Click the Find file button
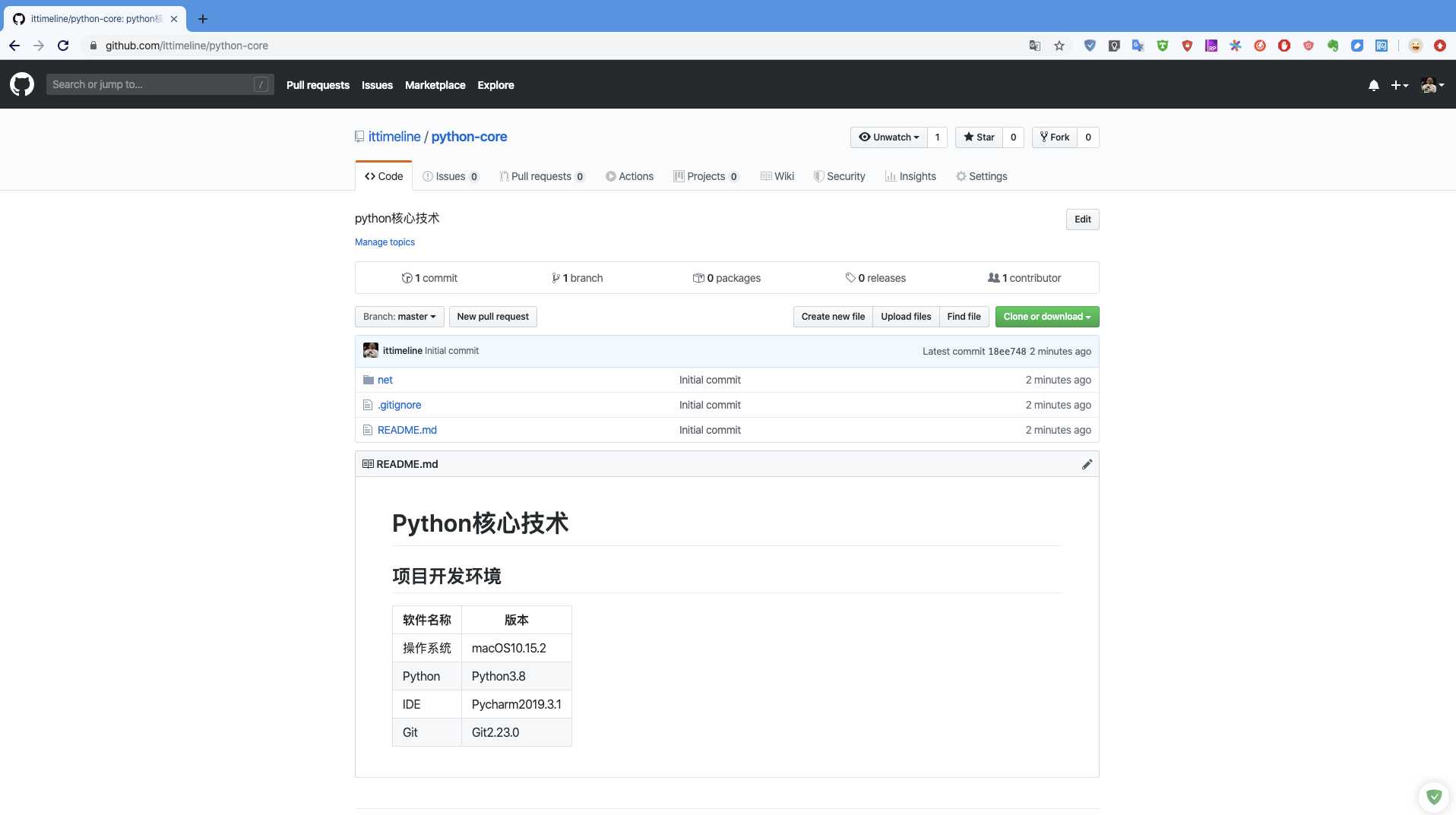 [964, 317]
